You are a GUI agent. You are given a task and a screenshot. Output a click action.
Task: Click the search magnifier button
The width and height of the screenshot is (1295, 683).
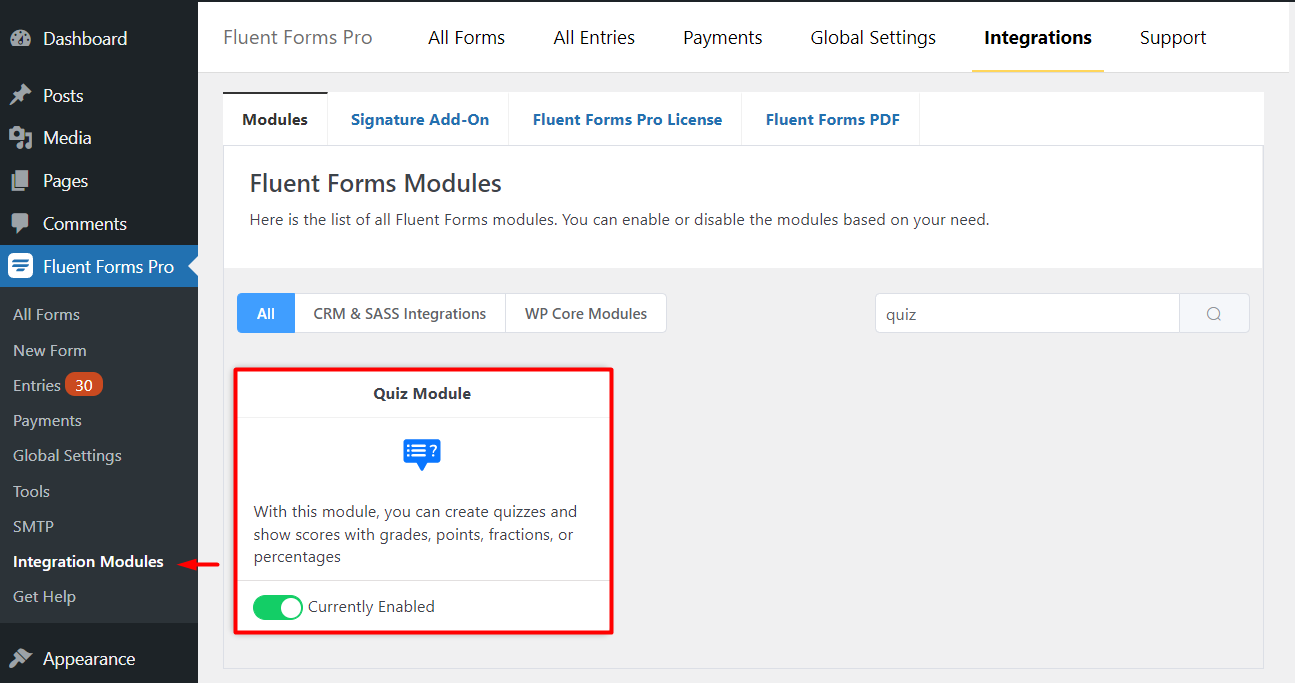1214,313
